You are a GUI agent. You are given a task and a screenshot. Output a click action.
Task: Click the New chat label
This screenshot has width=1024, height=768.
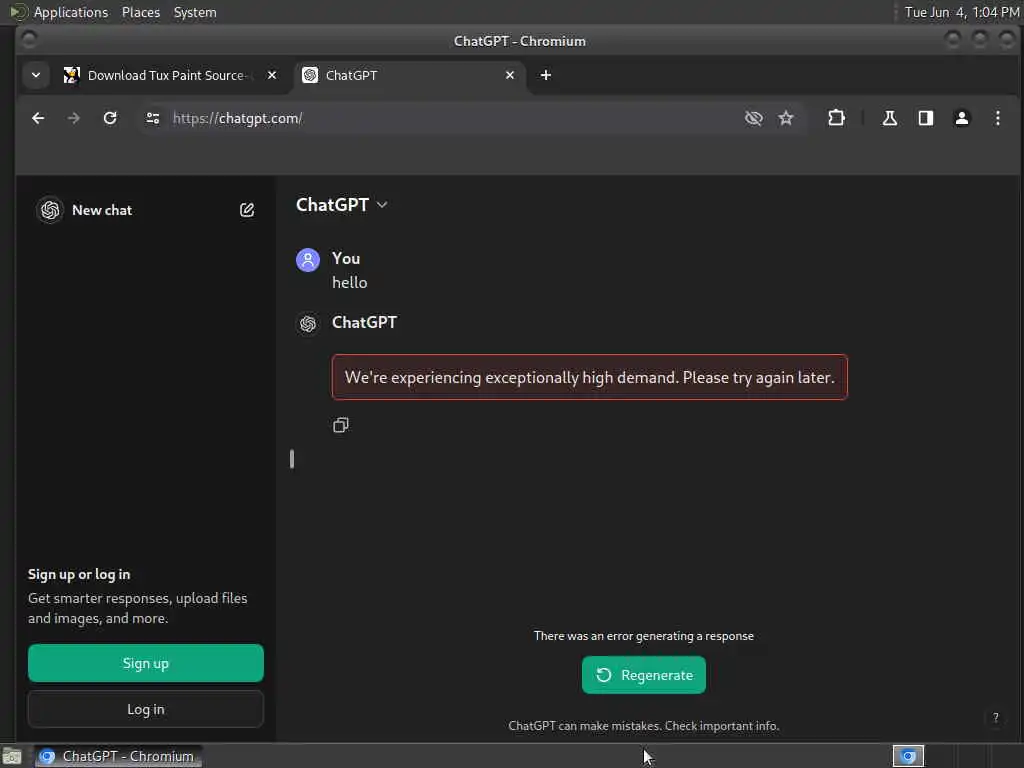(x=102, y=210)
